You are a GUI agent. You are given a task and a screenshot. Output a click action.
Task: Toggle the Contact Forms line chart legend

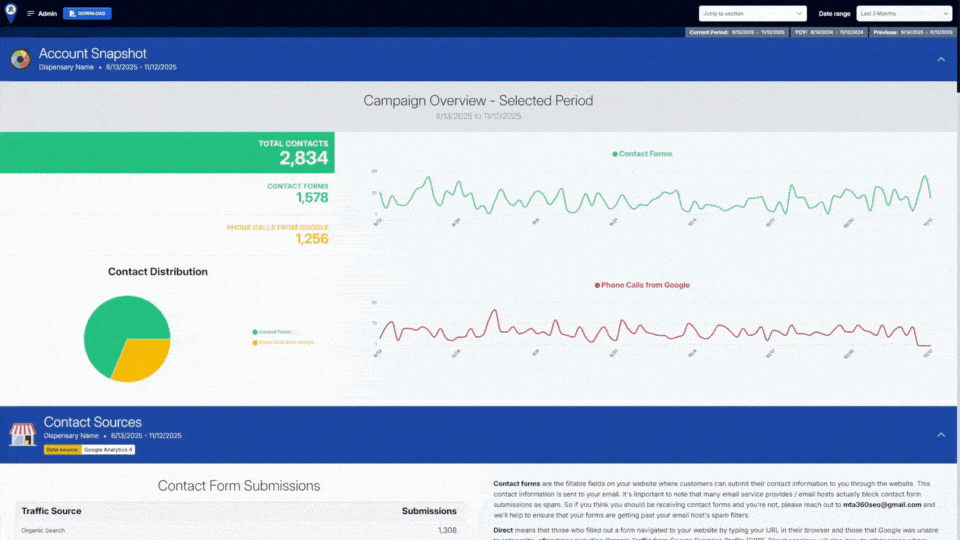[x=642, y=154]
